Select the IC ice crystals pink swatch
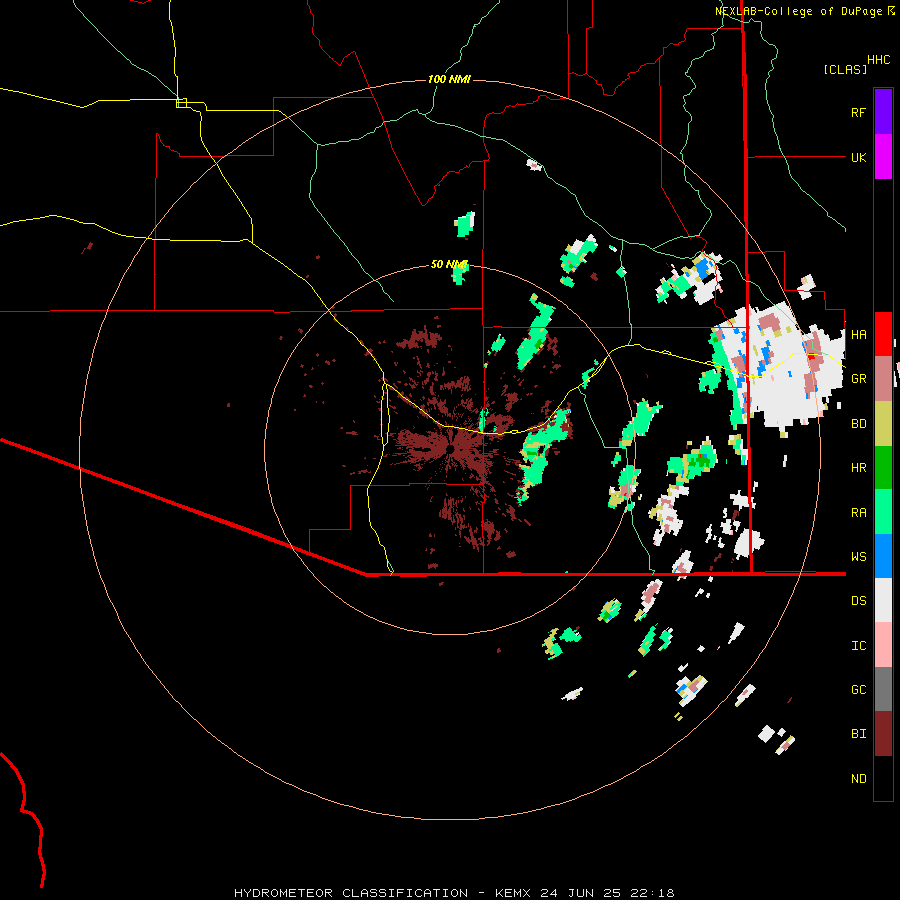The height and width of the screenshot is (900, 900). 883,645
